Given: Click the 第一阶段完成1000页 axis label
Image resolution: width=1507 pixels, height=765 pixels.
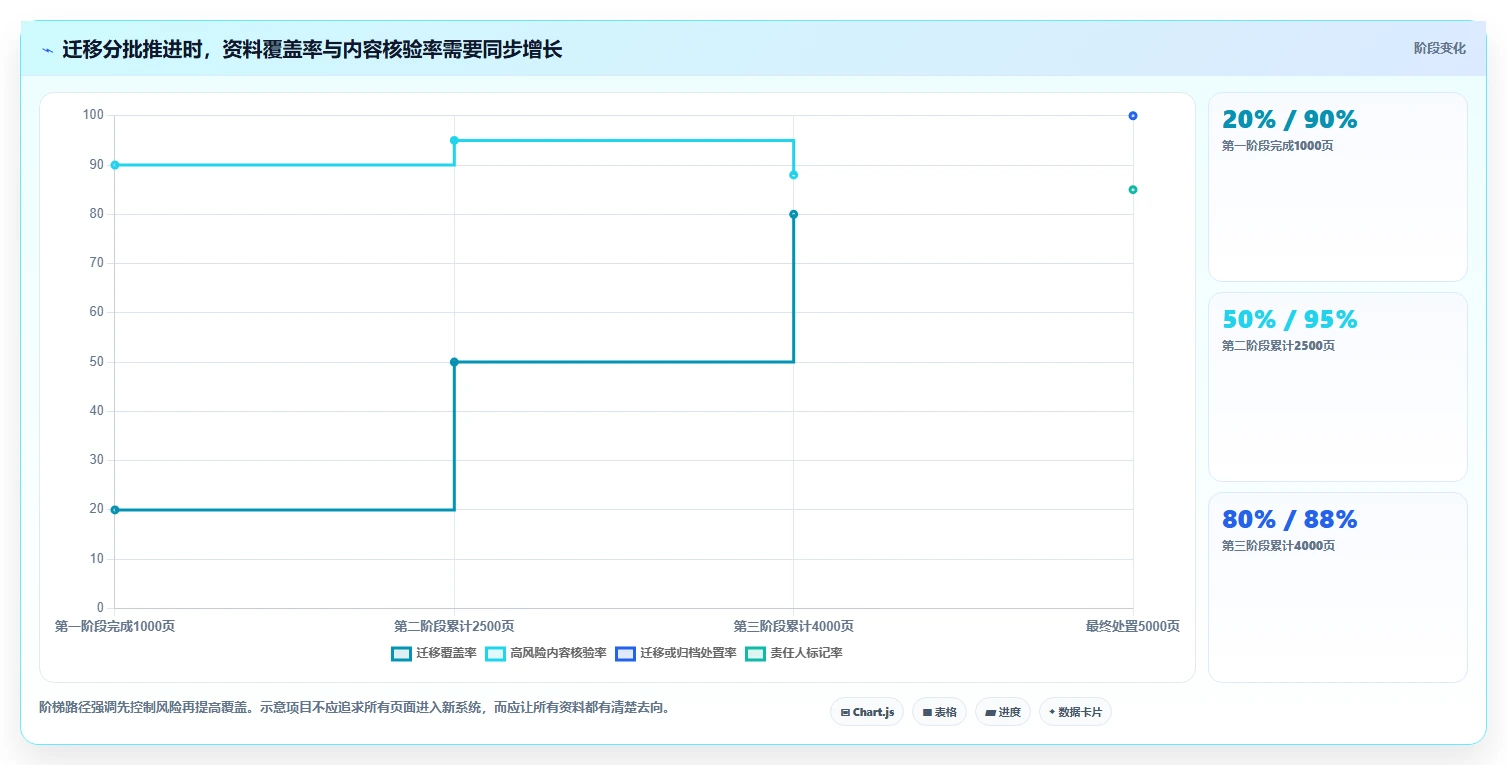Looking at the screenshot, I should click(x=115, y=626).
